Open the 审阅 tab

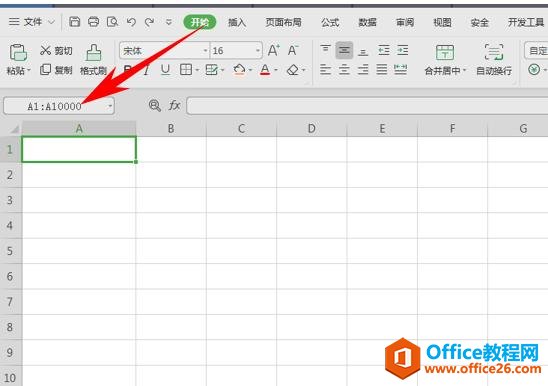(405, 22)
